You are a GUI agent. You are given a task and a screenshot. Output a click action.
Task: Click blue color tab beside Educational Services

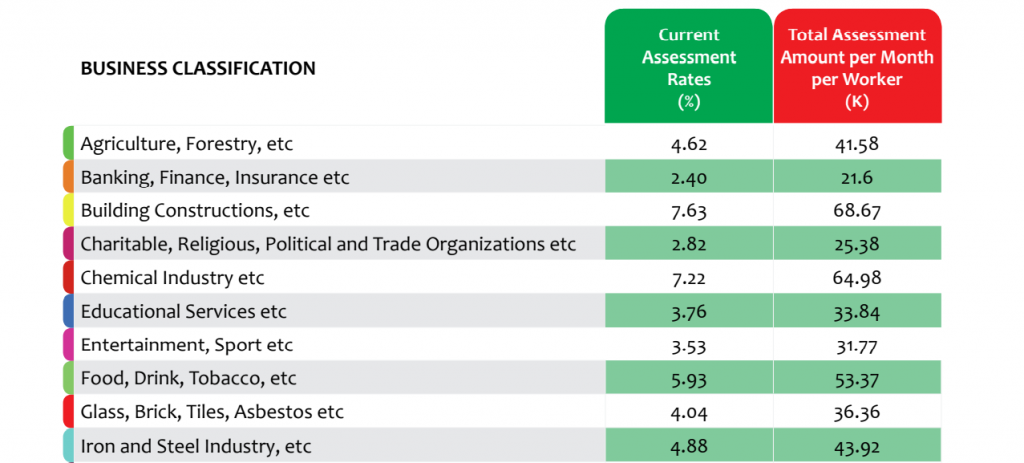pyautogui.click(x=68, y=311)
